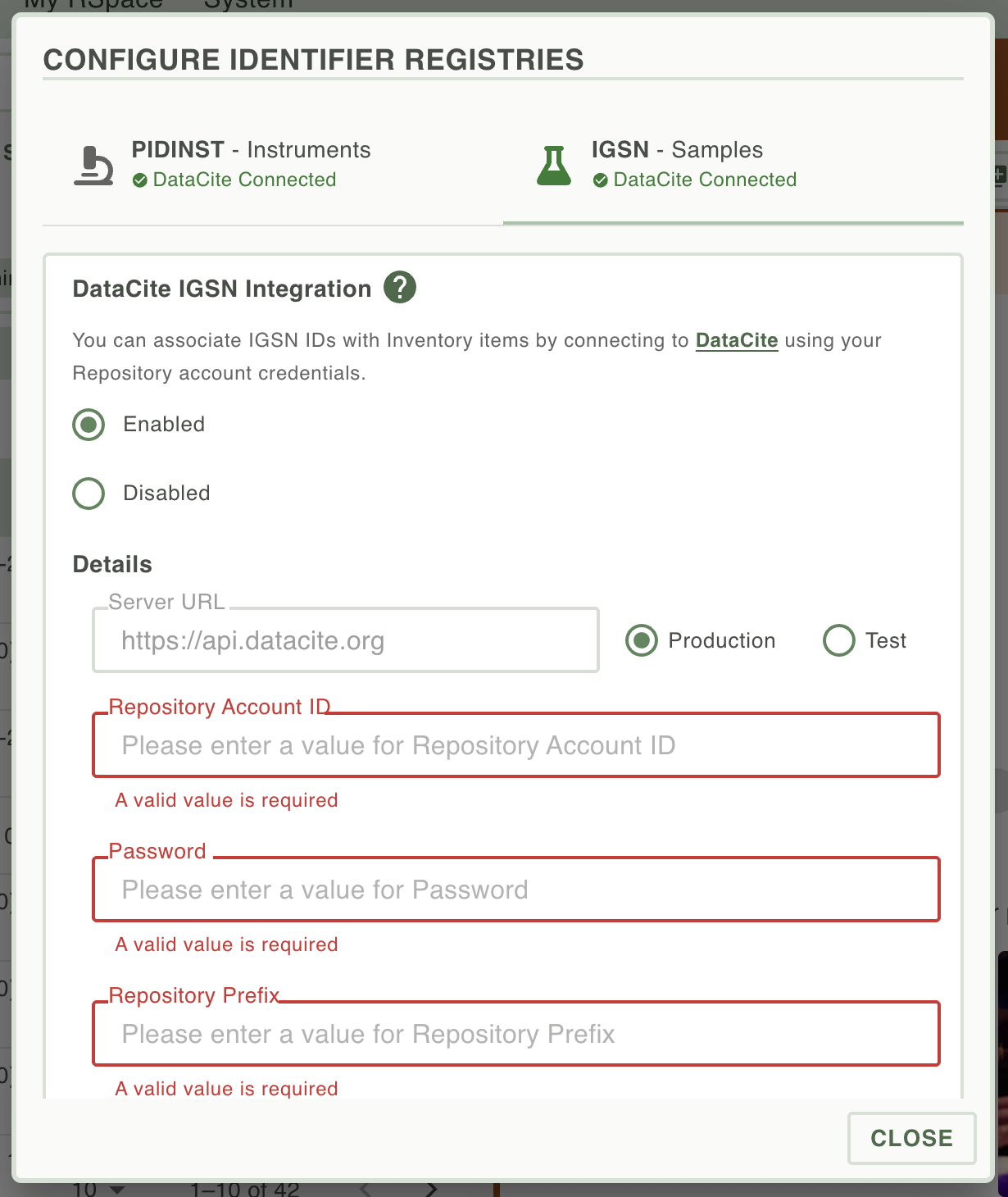Switch to IGSN - Samples tab
The width and height of the screenshot is (1008, 1197).
point(733,166)
